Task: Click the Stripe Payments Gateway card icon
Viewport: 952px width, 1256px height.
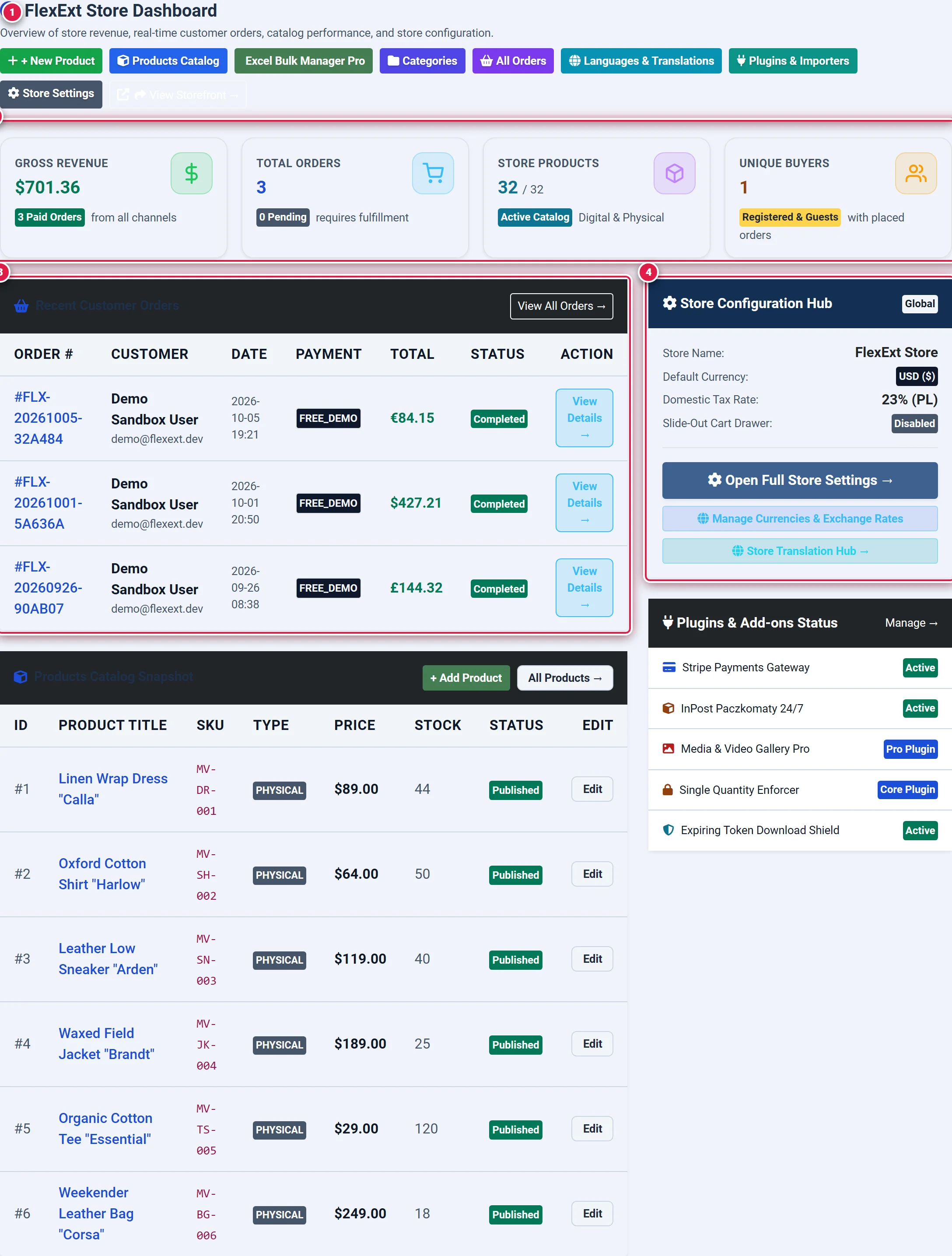Action: 669,667
